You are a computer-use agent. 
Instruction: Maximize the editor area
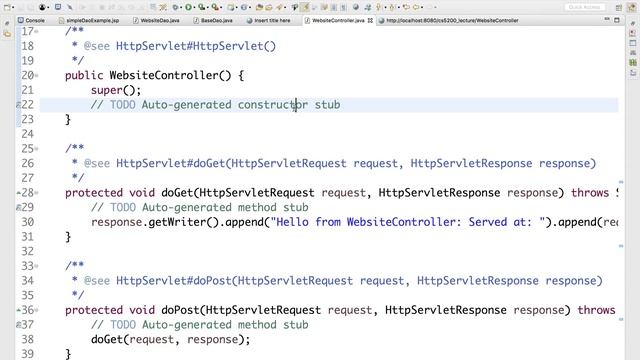(x=617, y=20)
